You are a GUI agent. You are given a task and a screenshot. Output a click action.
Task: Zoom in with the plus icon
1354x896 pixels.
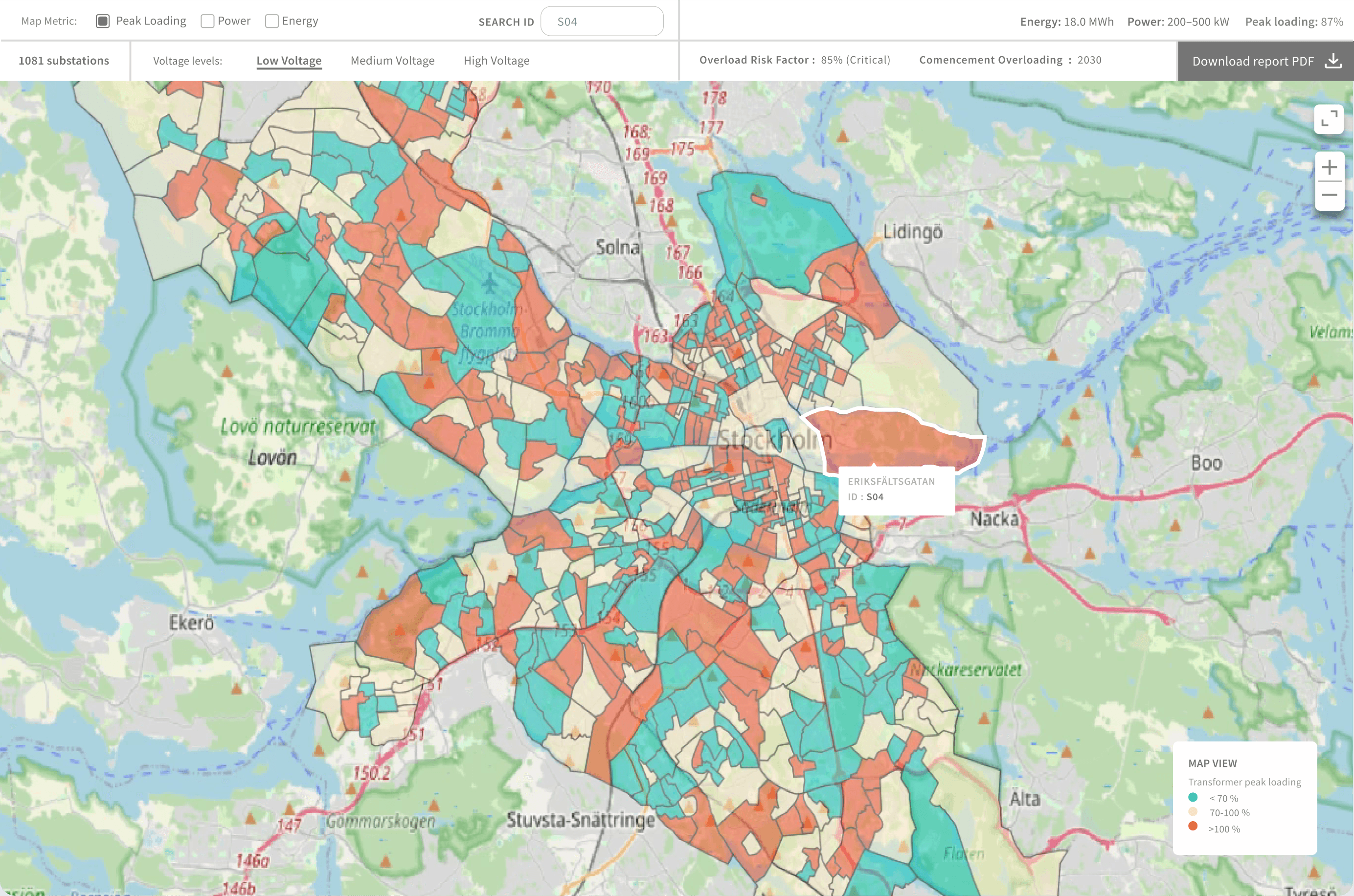[x=1329, y=167]
